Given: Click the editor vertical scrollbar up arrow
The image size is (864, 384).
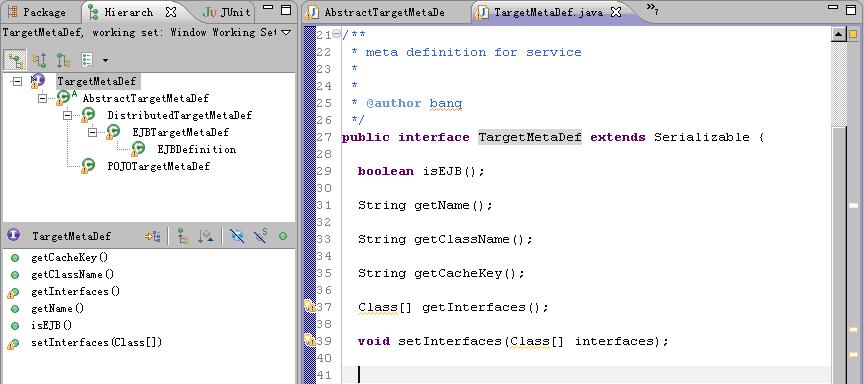Looking at the screenshot, I should click(838, 34).
